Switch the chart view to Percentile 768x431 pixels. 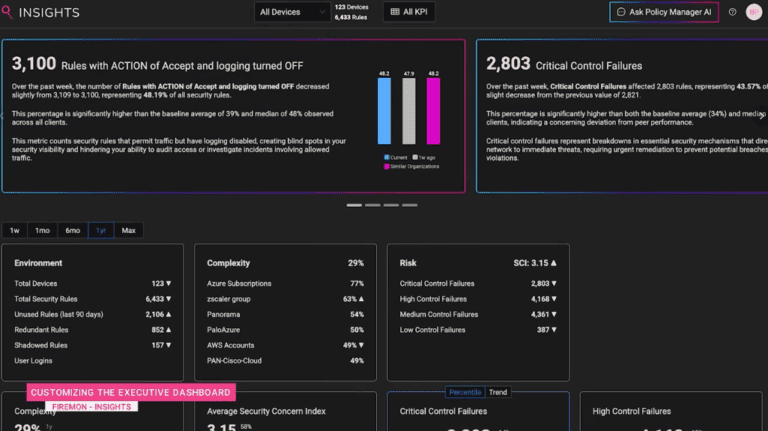[465, 392]
